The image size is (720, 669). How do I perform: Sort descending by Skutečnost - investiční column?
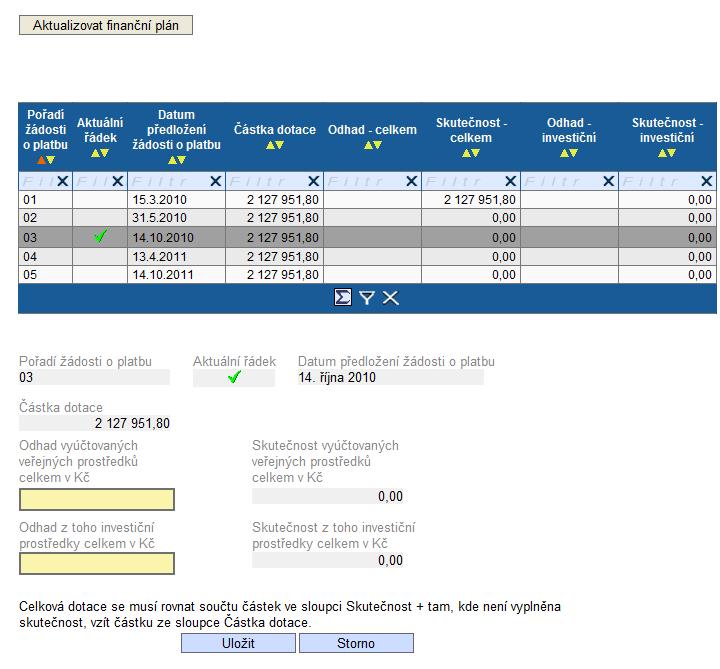click(672, 153)
